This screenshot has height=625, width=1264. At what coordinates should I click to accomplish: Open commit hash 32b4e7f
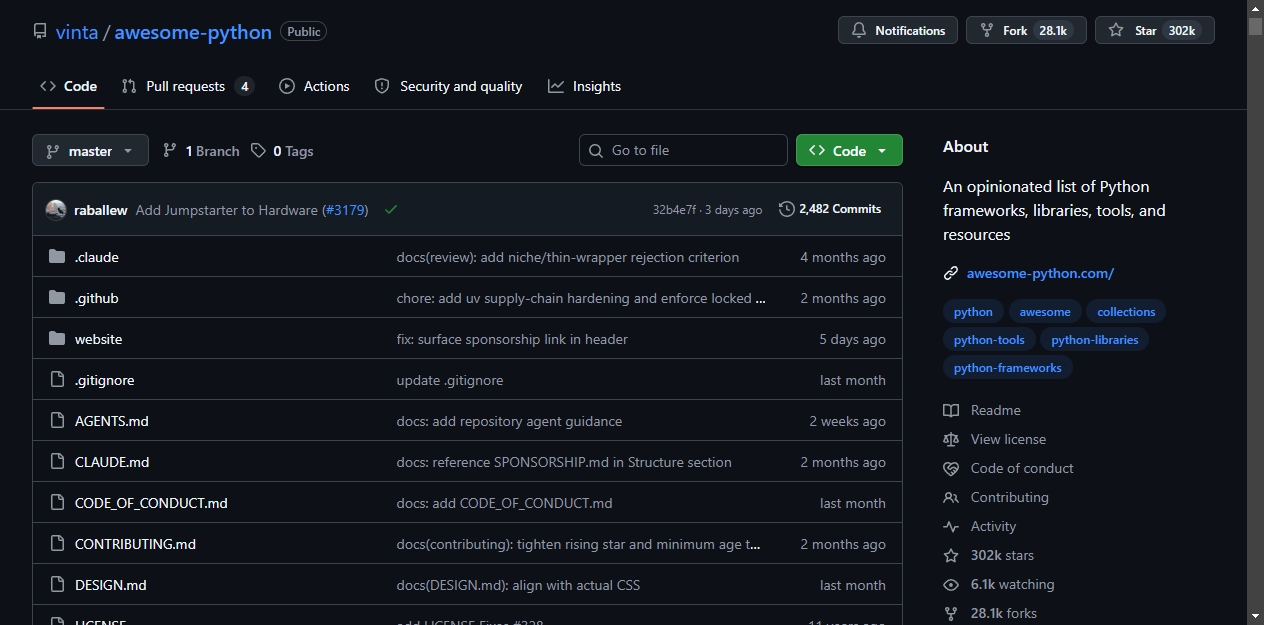[675, 210]
